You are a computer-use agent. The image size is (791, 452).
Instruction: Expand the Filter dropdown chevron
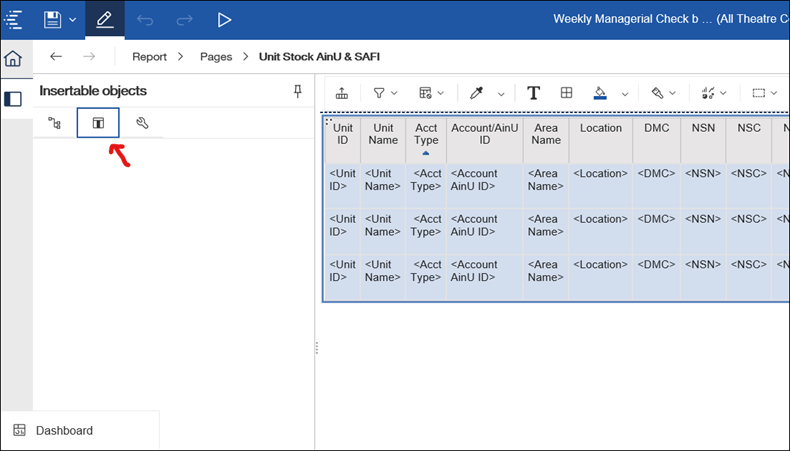[394, 93]
